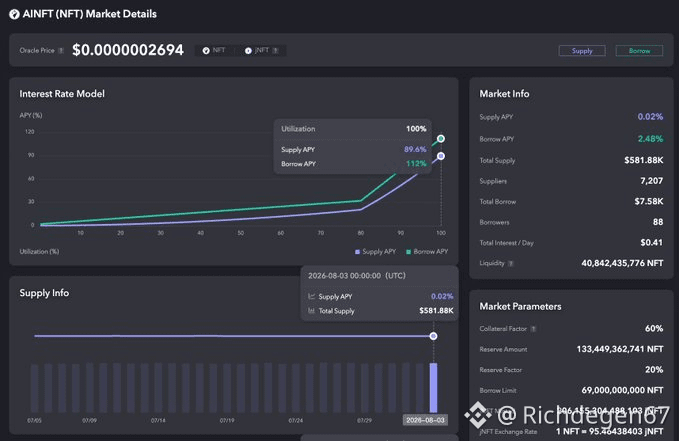Open Oracle Price help tooltip icon
The image size is (679, 441).
(x=61, y=51)
